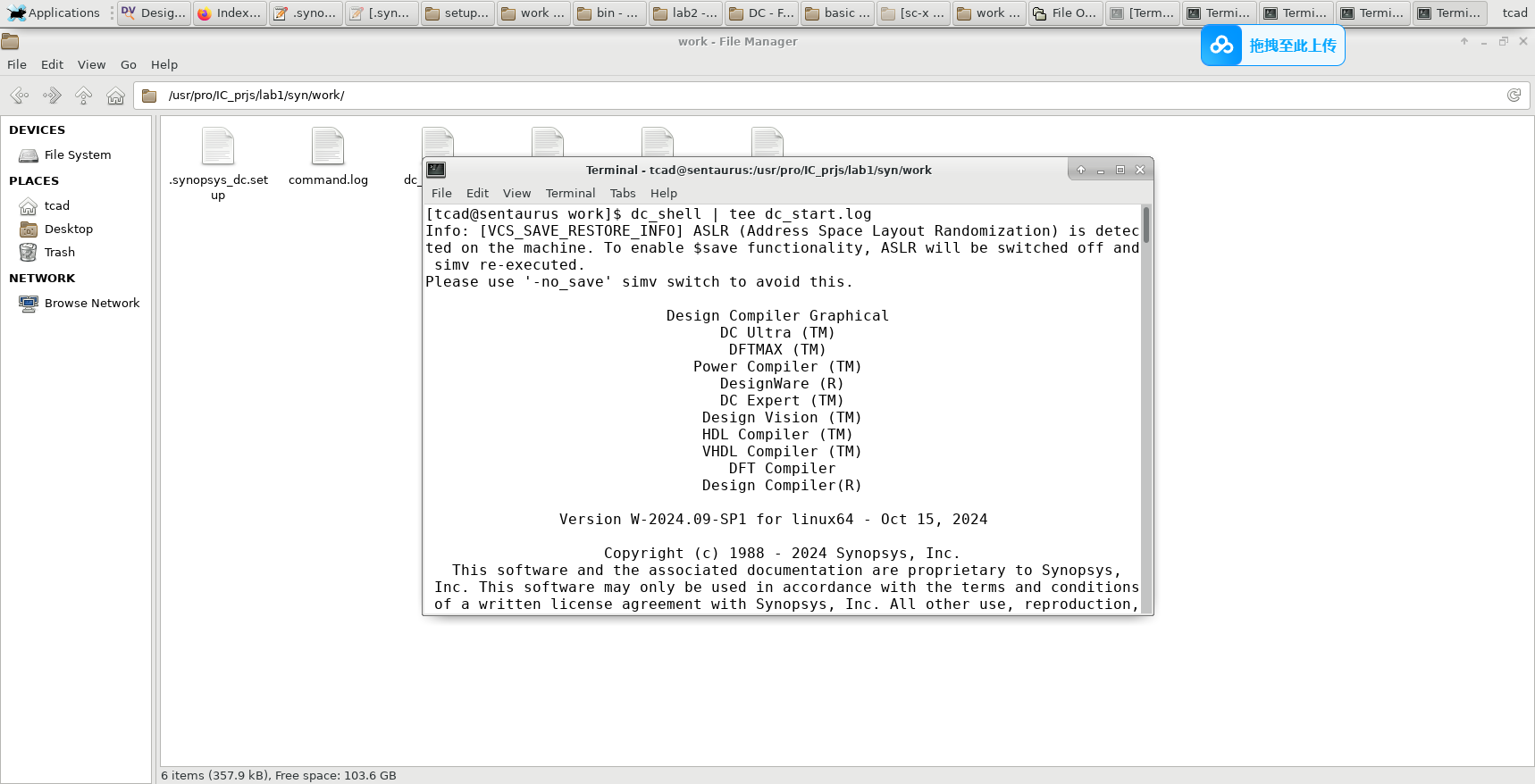
Task: Switch to [sc-x ... taskbar window
Action: tap(913, 13)
